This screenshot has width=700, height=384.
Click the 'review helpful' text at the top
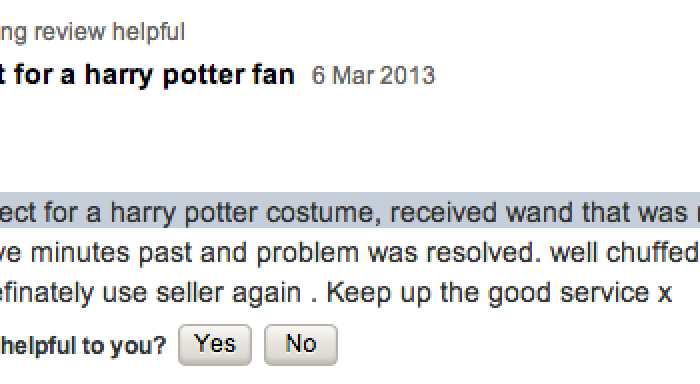pos(109,32)
